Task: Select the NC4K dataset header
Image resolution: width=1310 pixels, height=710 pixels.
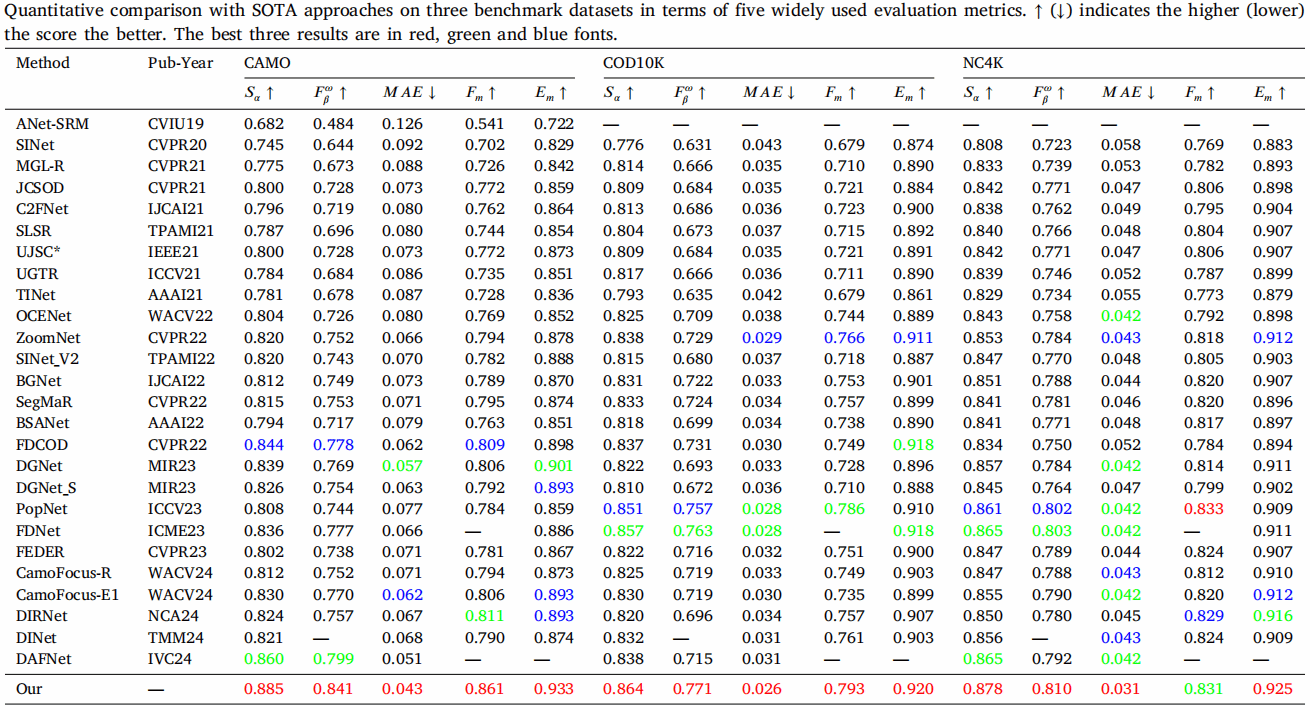Action: click(983, 63)
